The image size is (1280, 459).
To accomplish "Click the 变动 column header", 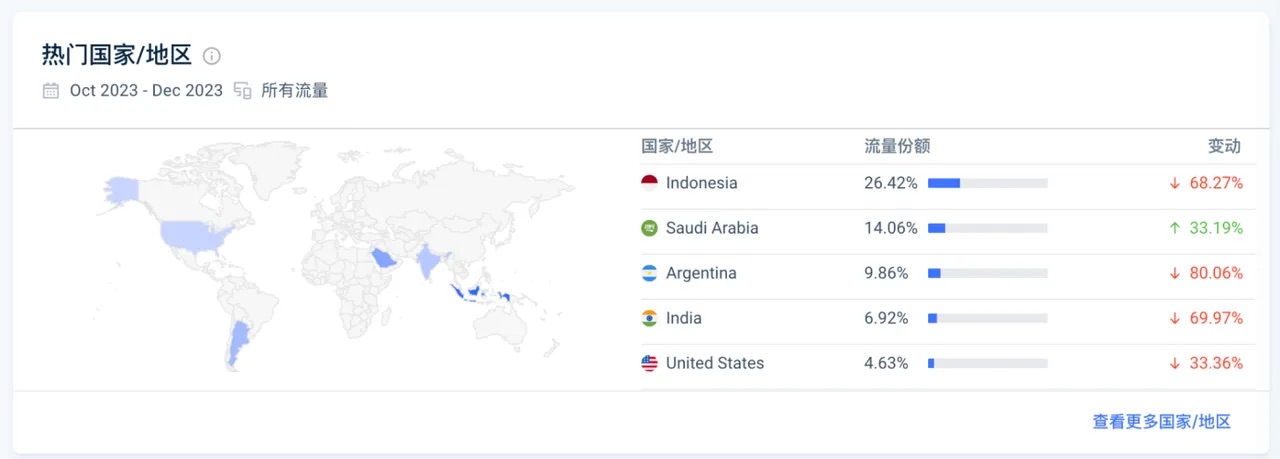I will tap(1224, 146).
